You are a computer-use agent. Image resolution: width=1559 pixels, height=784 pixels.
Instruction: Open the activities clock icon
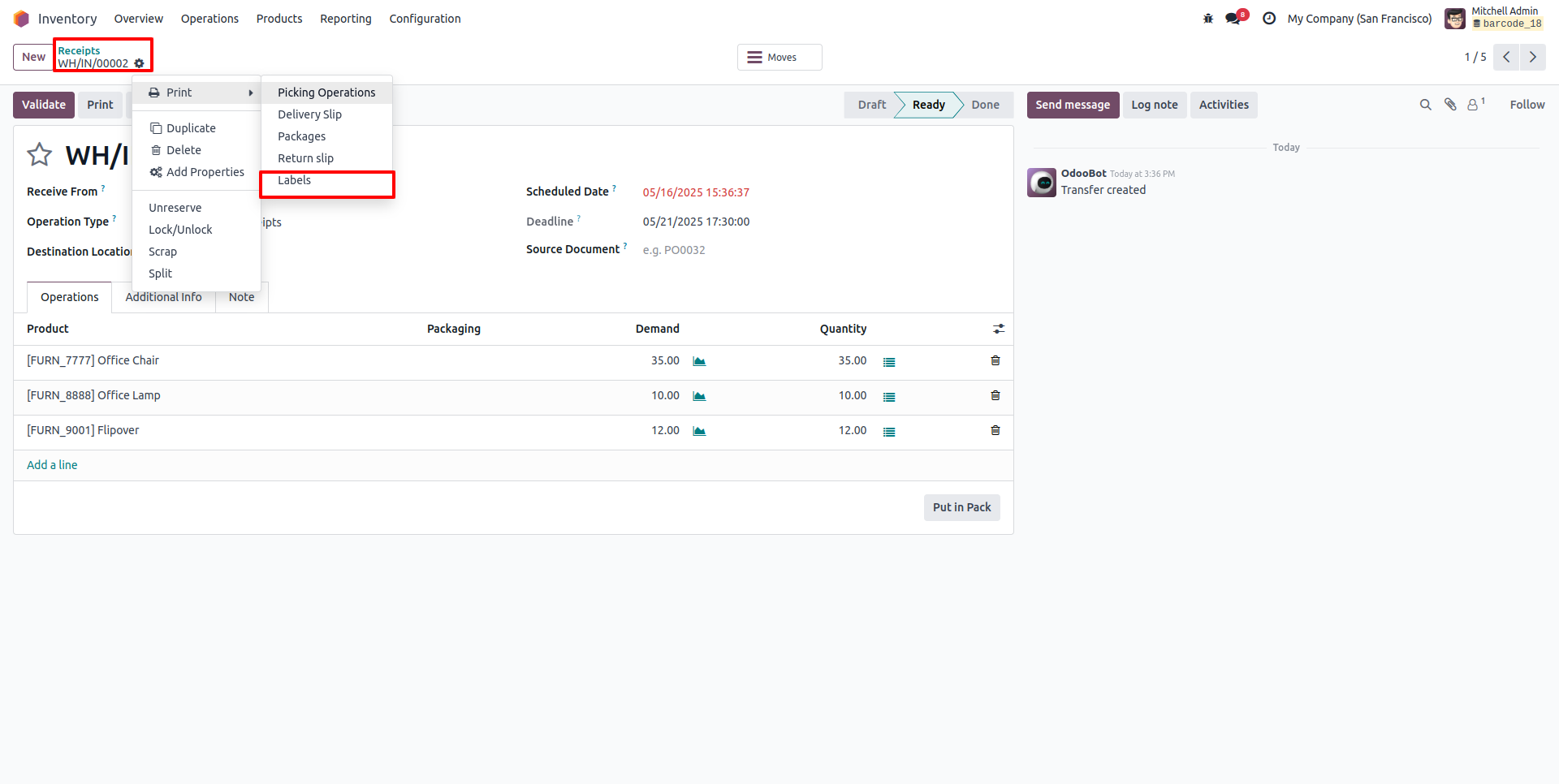tap(1269, 19)
